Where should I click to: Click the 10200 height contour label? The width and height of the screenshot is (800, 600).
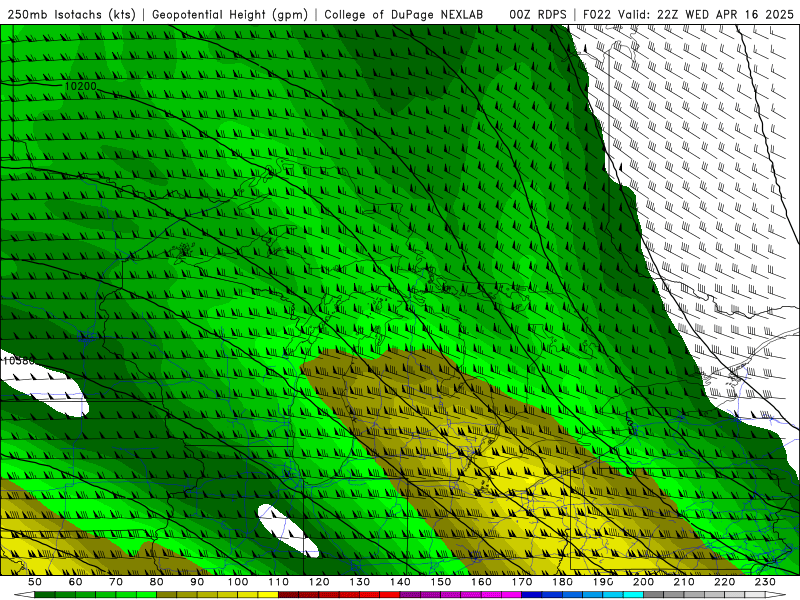[81, 86]
